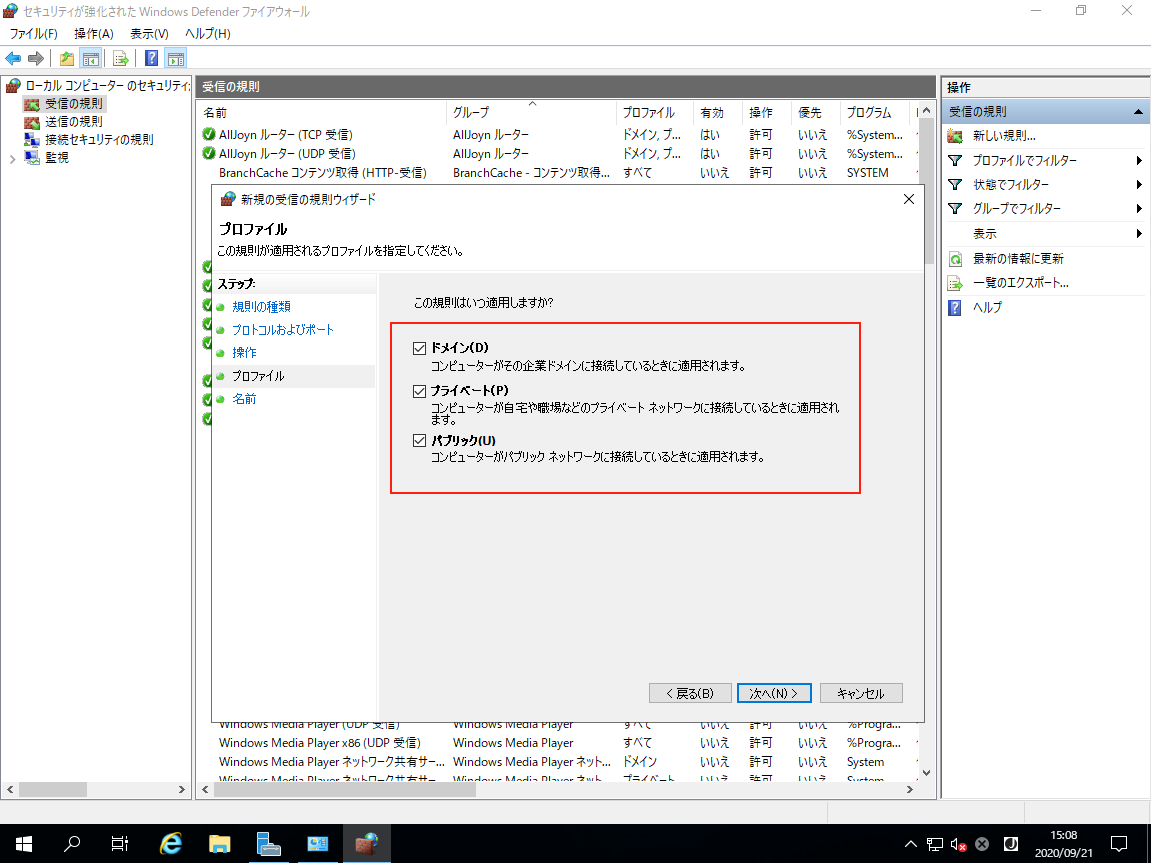1151x863 pixels.
Task: Select the Windows Media Player x86 (UDP 受信) rule
Action: pyautogui.click(x=319, y=743)
